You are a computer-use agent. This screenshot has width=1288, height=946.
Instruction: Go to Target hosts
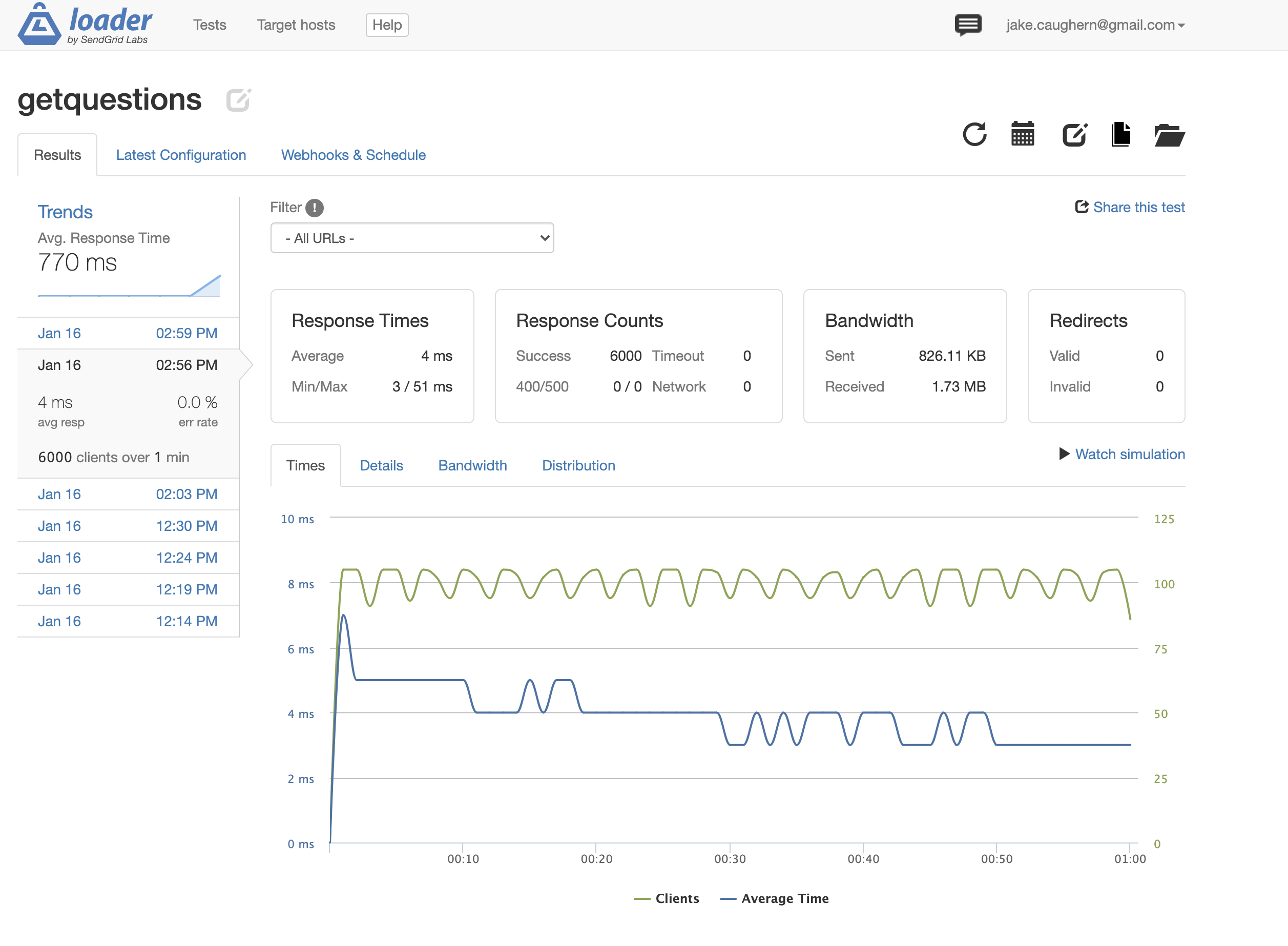[296, 25]
